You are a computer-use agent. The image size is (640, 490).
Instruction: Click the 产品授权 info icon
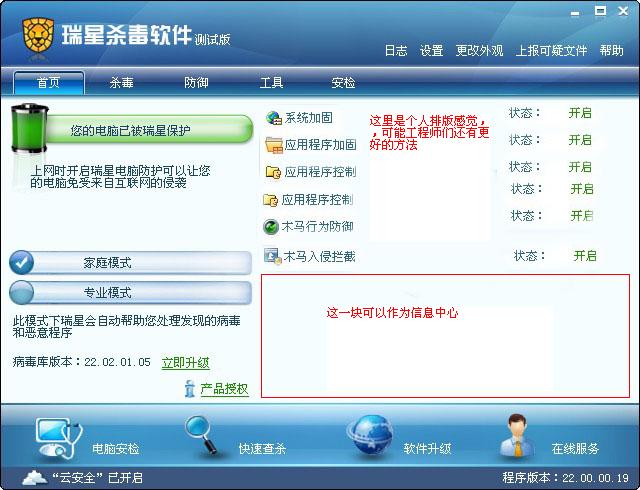[189, 388]
